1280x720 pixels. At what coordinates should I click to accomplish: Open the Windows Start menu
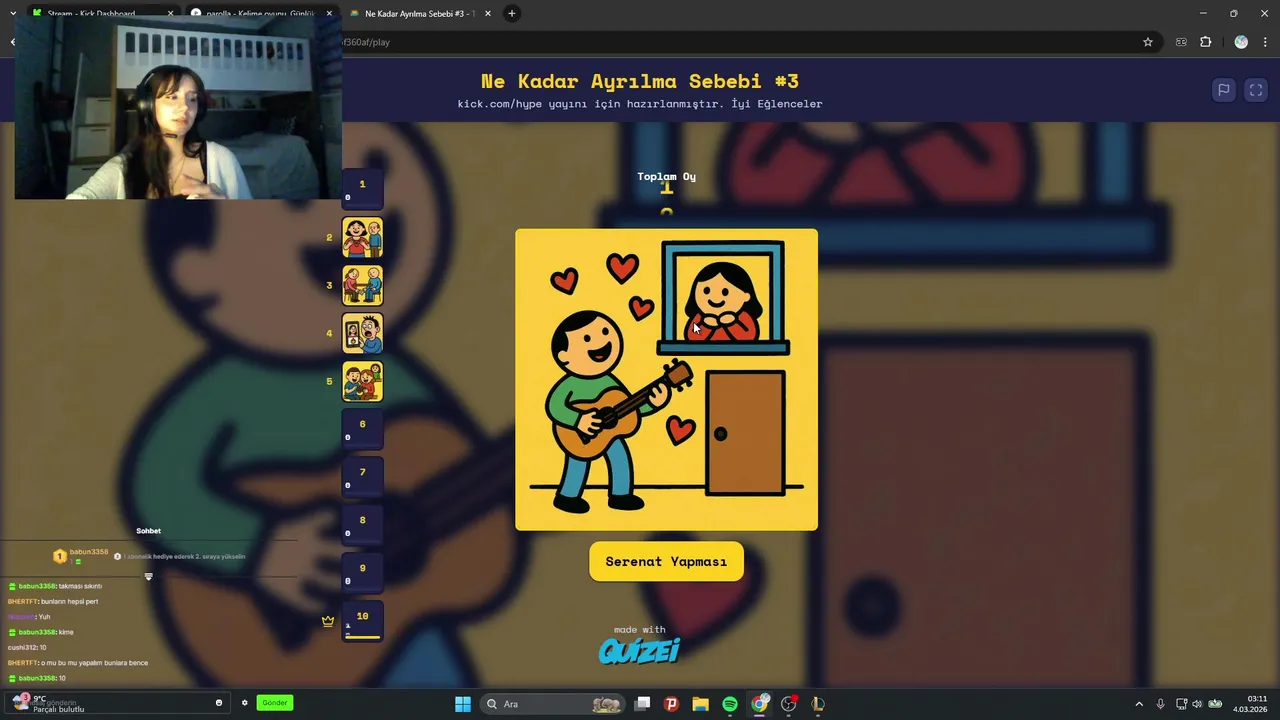463,704
